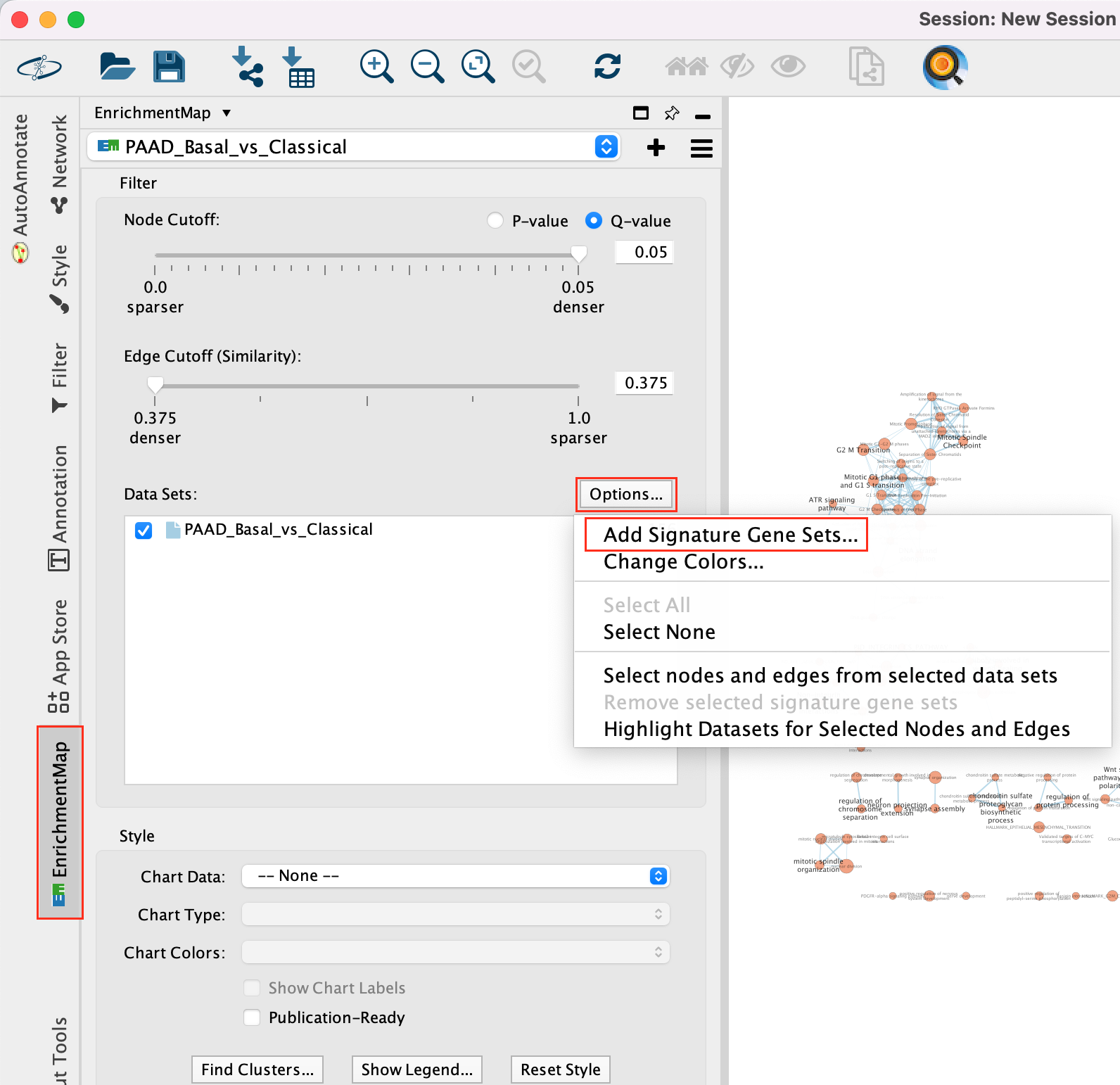Open the EnrichmentMap panel title dropdown
The height and width of the screenshot is (1085, 1120).
(x=226, y=113)
